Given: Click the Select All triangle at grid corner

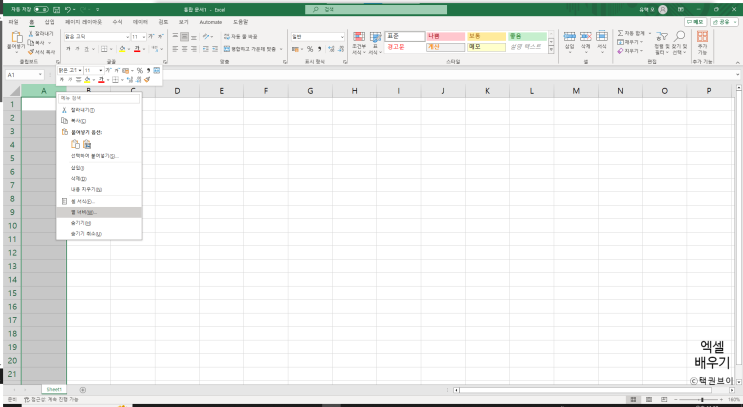Looking at the screenshot, I should click(15, 91).
